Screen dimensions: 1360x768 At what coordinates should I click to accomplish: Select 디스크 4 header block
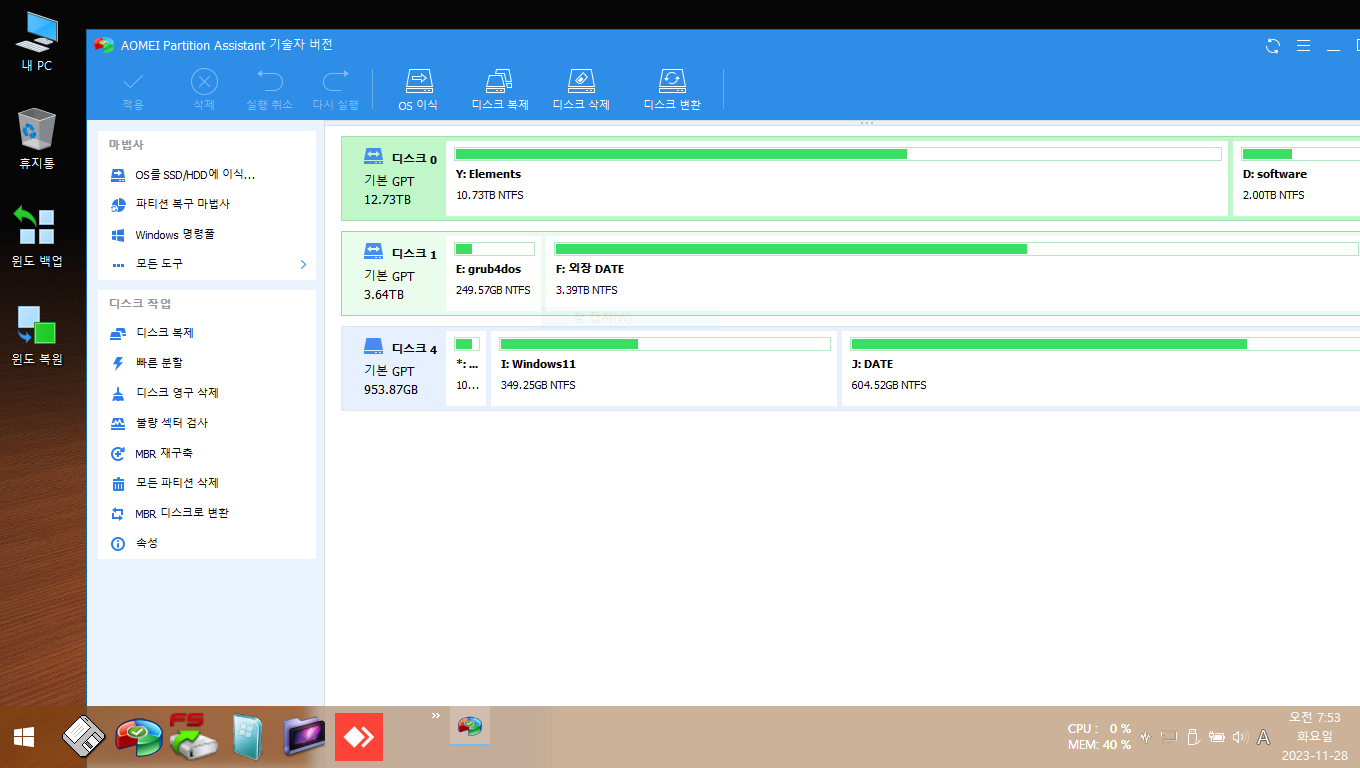coord(393,368)
